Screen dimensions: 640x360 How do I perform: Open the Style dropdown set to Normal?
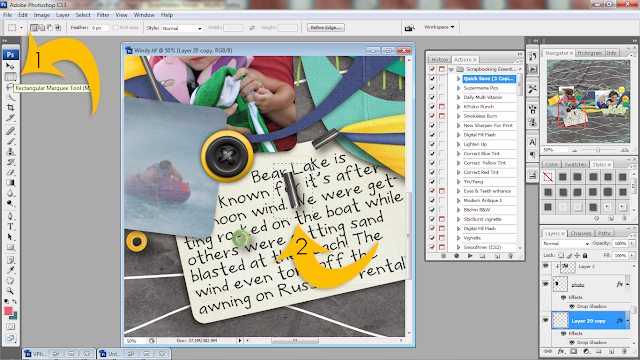[182, 28]
